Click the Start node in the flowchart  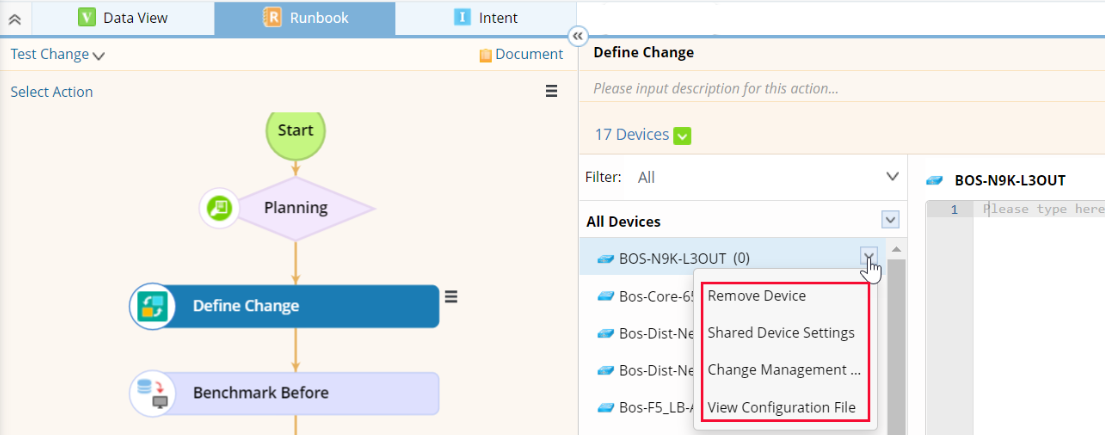[x=295, y=130]
